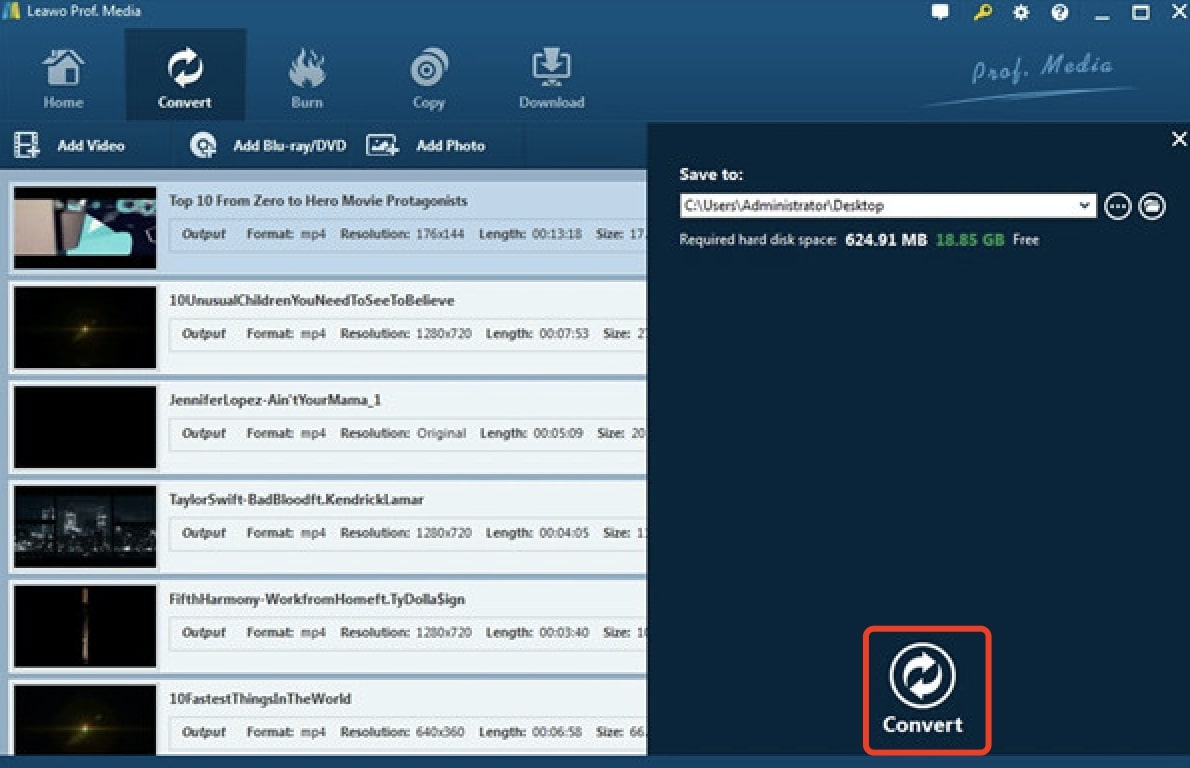Select the TaylorSwift-BadBlood video thumbnail
The image size is (1190, 768).
click(85, 526)
